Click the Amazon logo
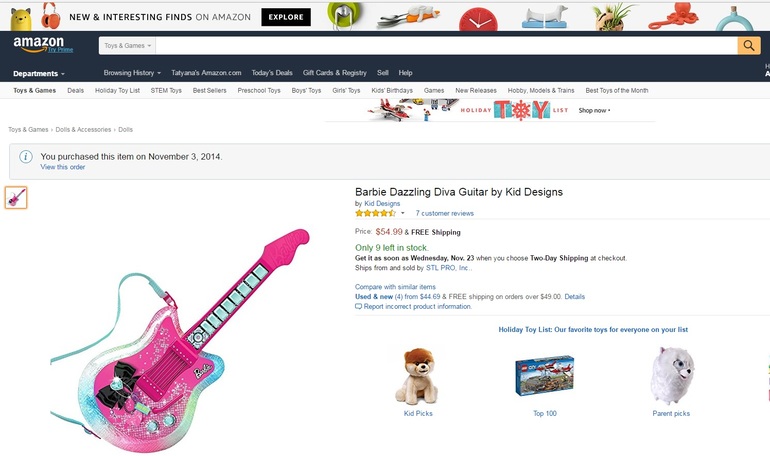The image size is (770, 456). tap(38, 45)
